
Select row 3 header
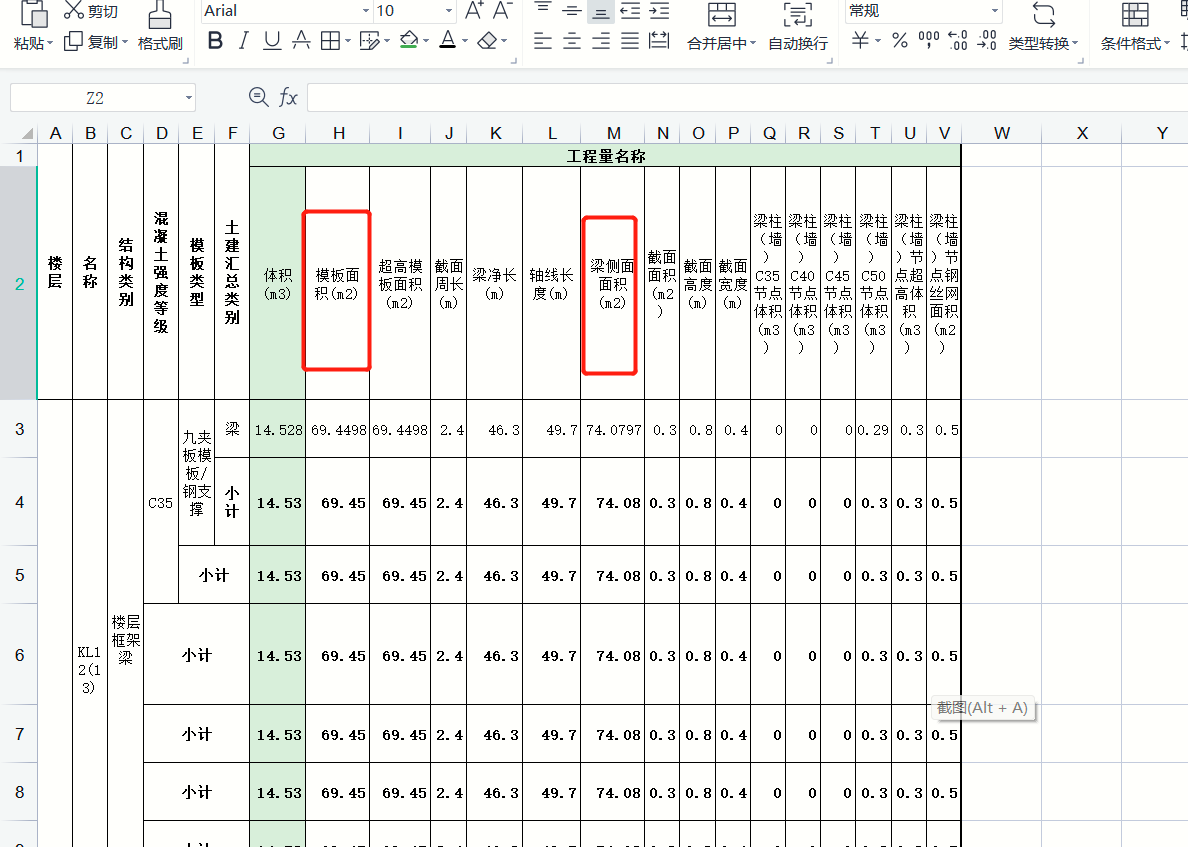point(19,429)
